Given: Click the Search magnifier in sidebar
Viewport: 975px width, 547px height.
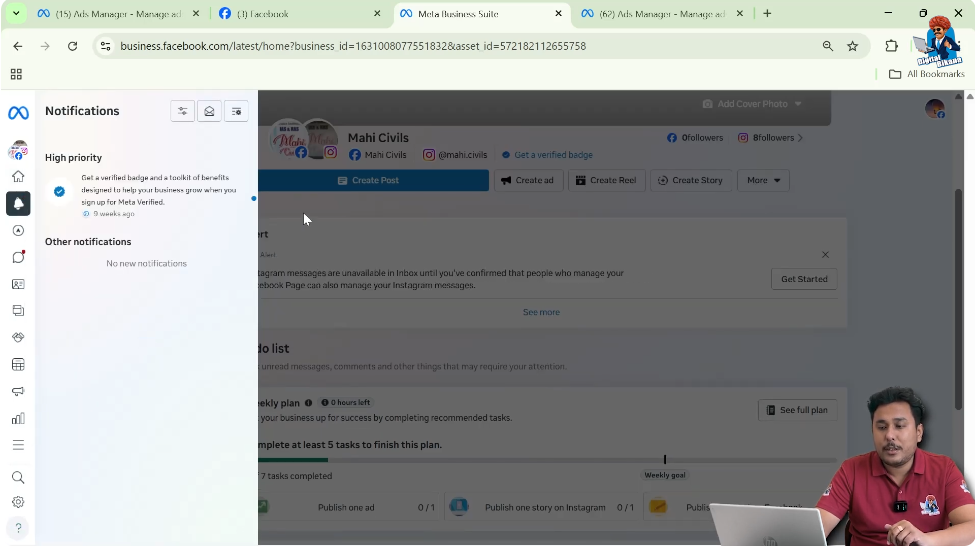Looking at the screenshot, I should [x=18, y=477].
